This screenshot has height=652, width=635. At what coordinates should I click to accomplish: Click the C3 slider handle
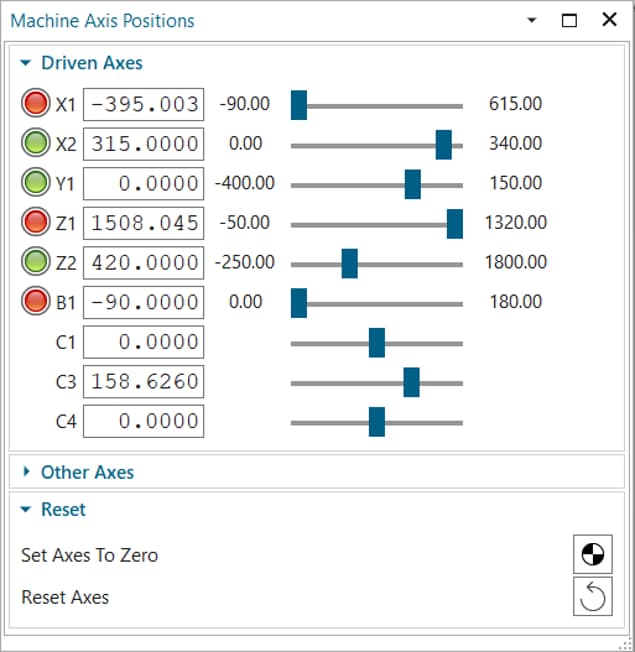pos(411,382)
